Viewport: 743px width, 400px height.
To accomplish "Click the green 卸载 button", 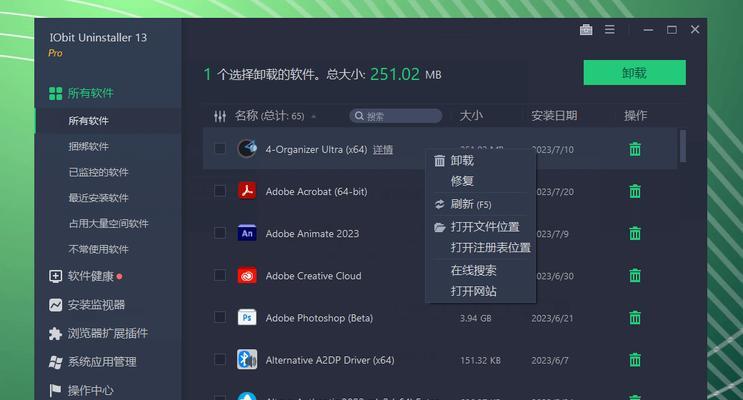I will pos(634,73).
